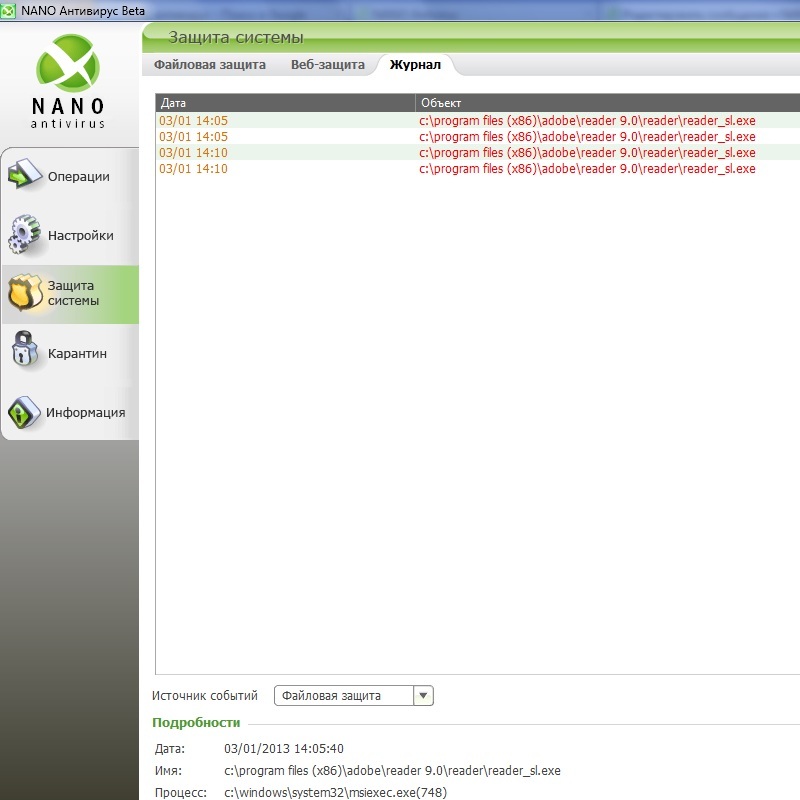Click the title bar NANO app icon

[9, 10]
